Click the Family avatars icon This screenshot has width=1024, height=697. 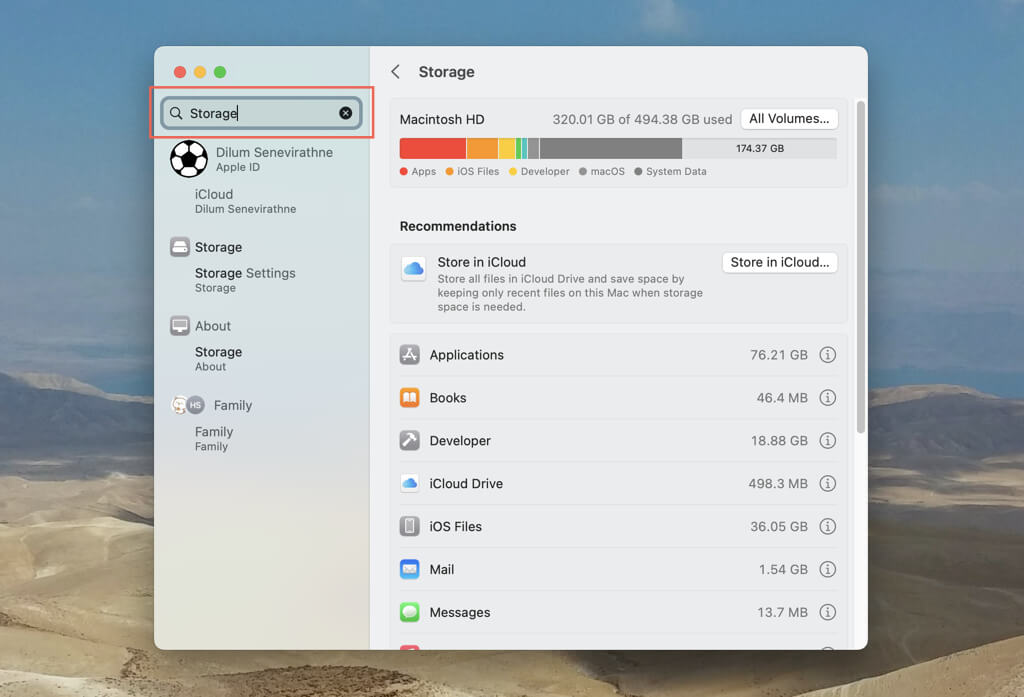(x=188, y=405)
